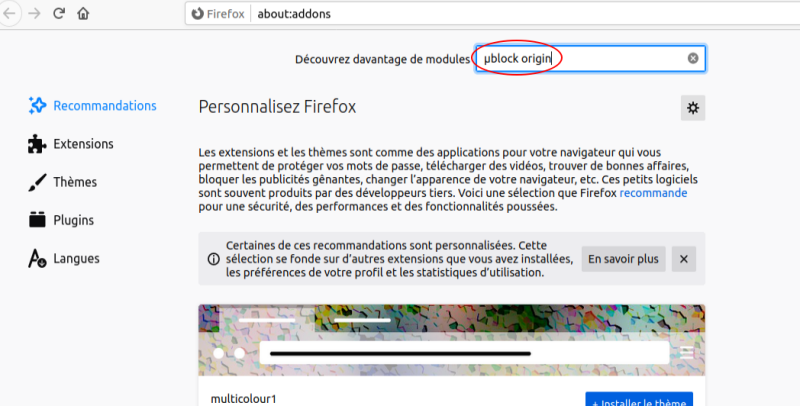Go to the Firefox home page

point(83,13)
